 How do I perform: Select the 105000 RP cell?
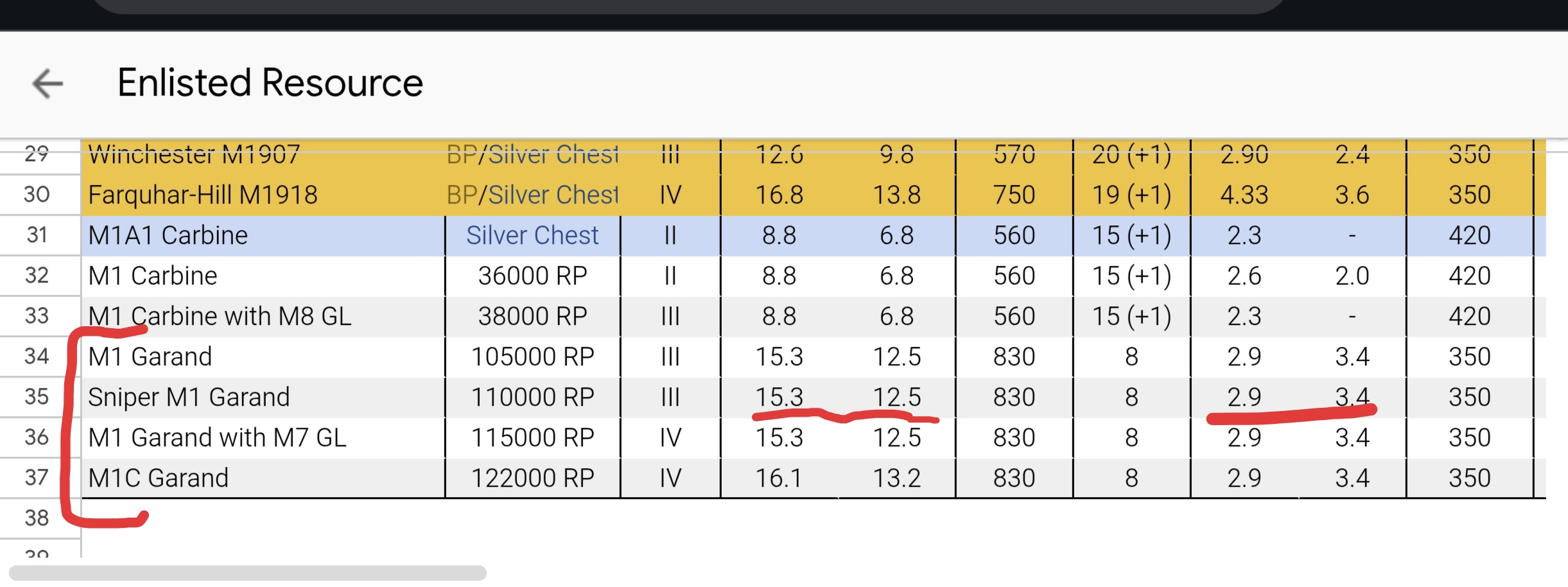coord(532,356)
